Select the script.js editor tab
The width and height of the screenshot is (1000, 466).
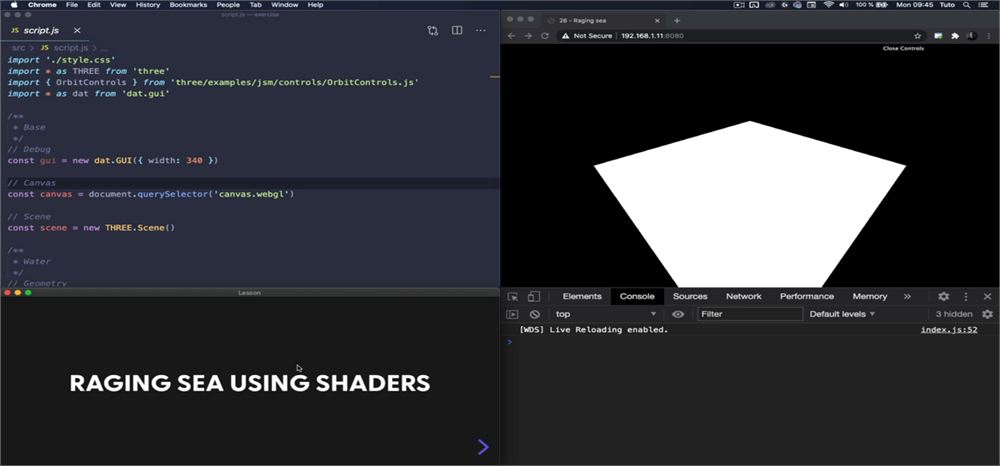pyautogui.click(x=45, y=31)
